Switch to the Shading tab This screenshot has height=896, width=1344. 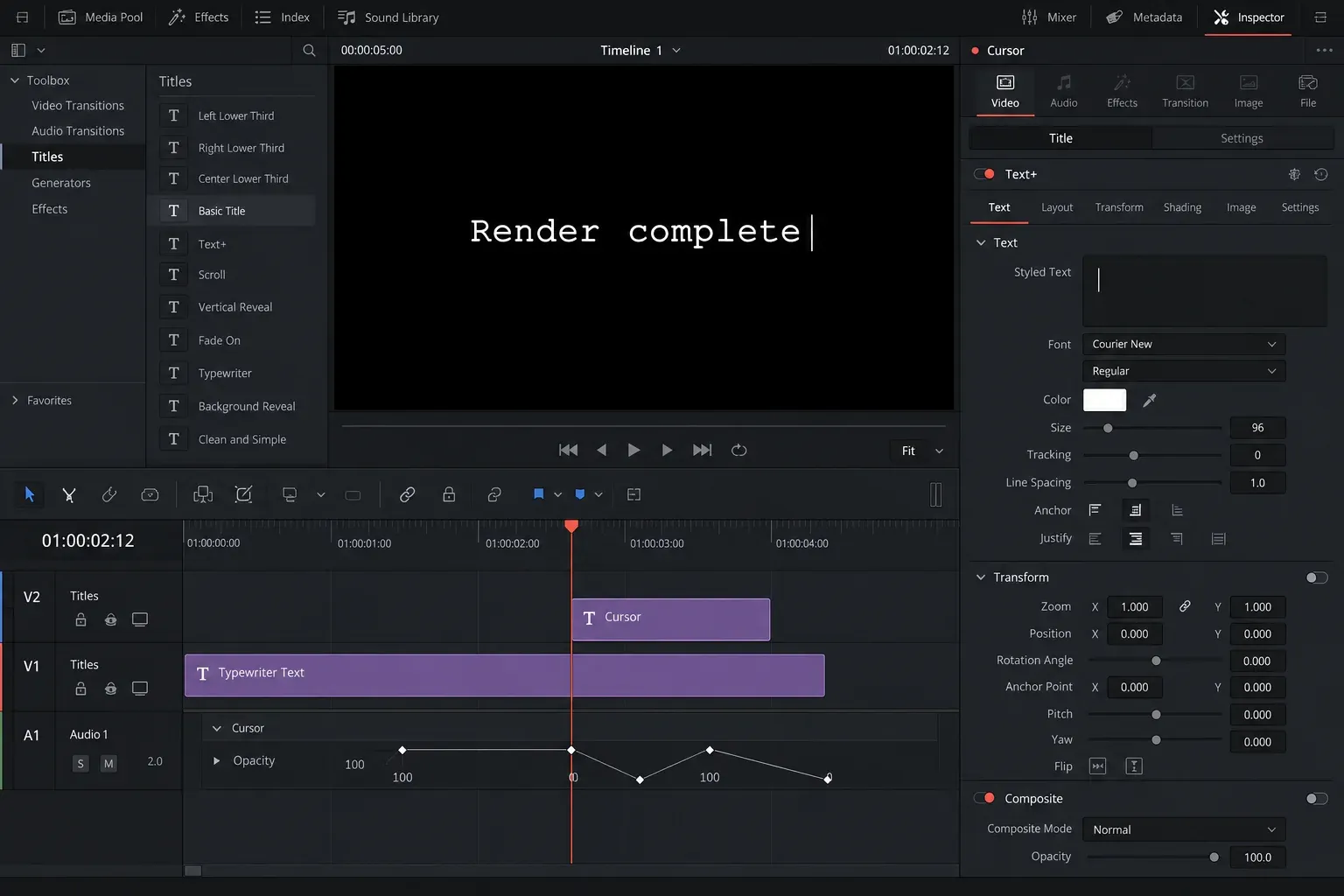point(1182,207)
